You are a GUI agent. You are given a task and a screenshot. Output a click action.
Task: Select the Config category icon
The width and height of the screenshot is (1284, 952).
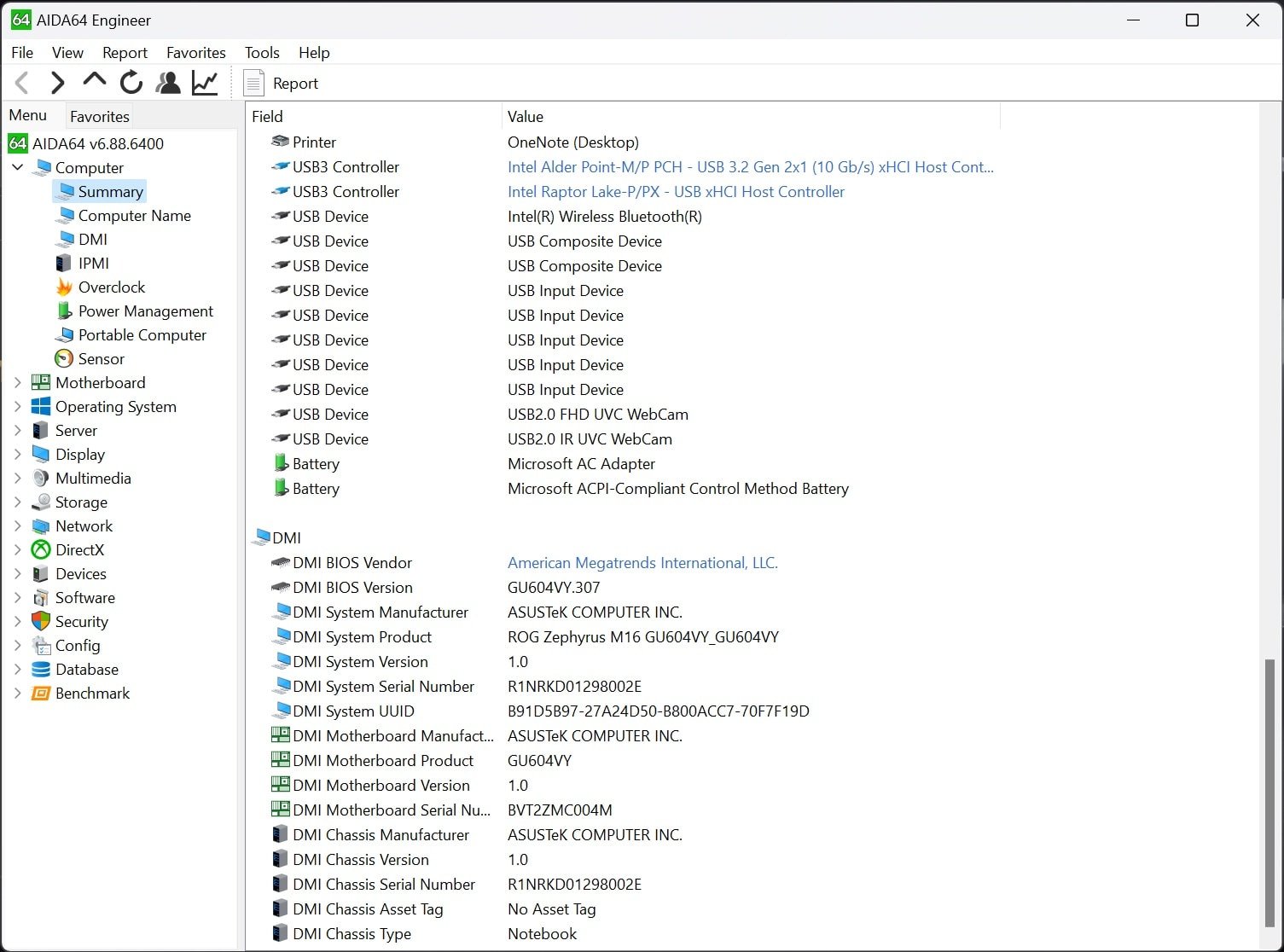coord(41,645)
